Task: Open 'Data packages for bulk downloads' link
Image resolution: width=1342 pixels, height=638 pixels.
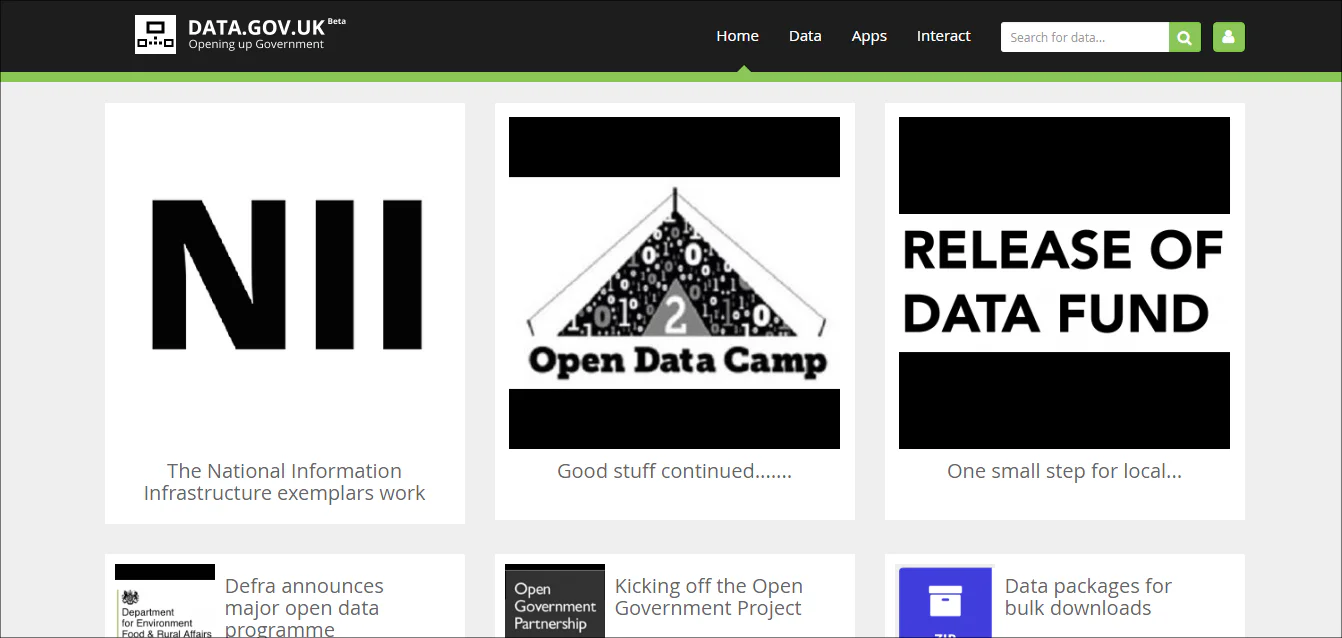Action: 1088,597
